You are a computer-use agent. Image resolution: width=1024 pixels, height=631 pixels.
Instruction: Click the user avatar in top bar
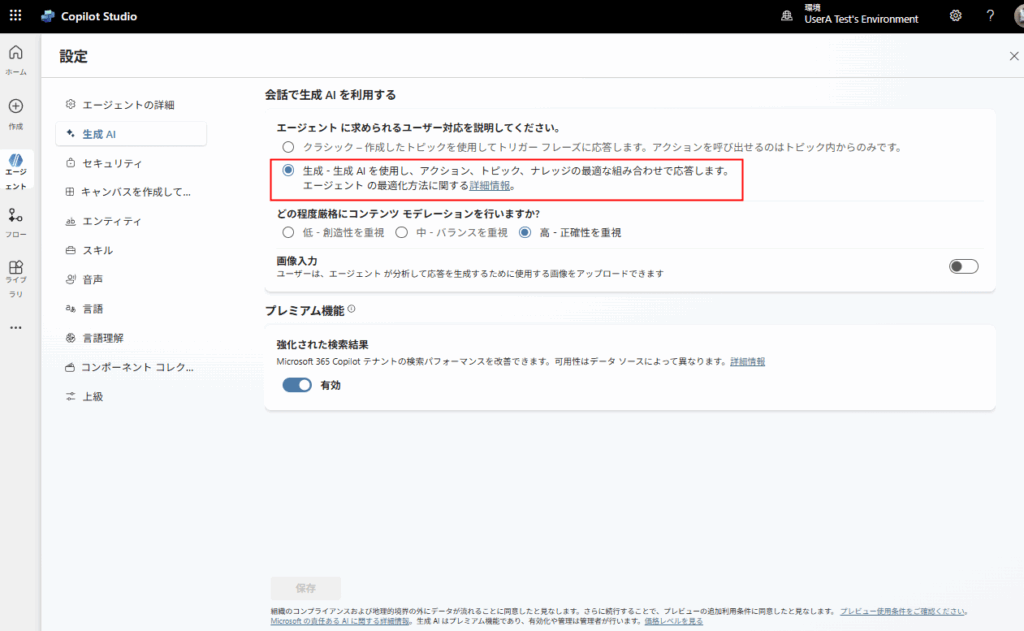1019,16
